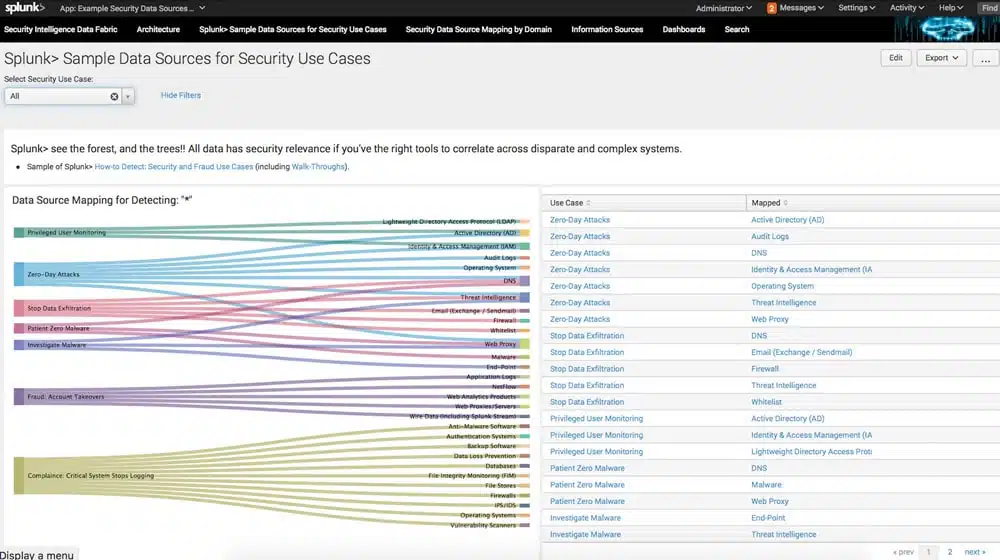Open the App selector dropdown
The width and height of the screenshot is (1000, 560).
(133, 8)
